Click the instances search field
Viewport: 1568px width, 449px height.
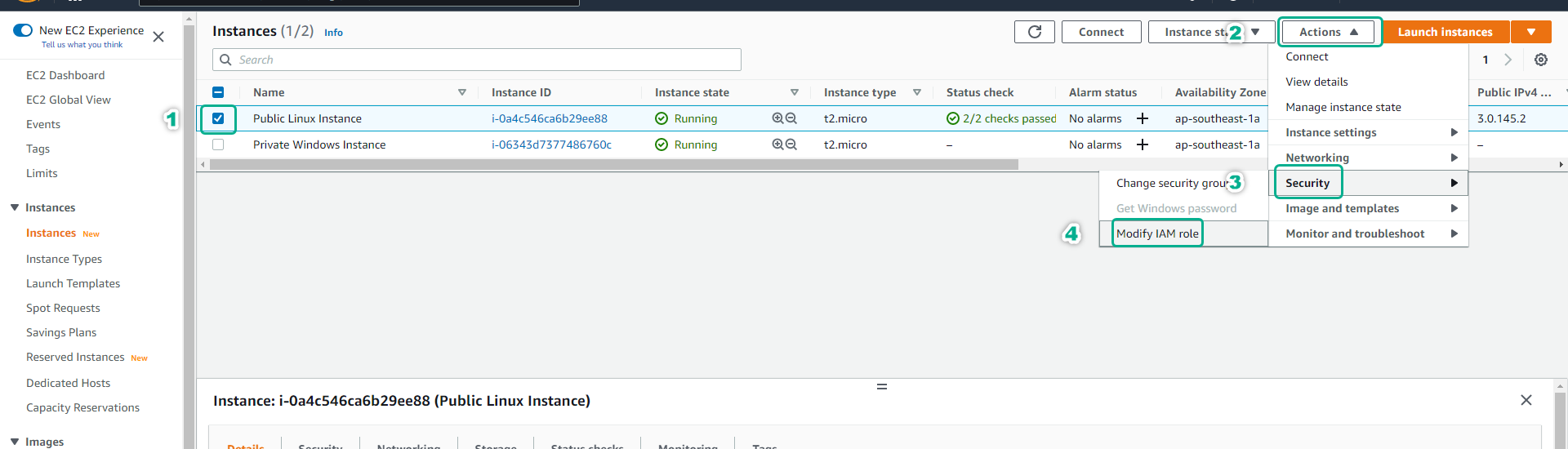click(x=482, y=60)
